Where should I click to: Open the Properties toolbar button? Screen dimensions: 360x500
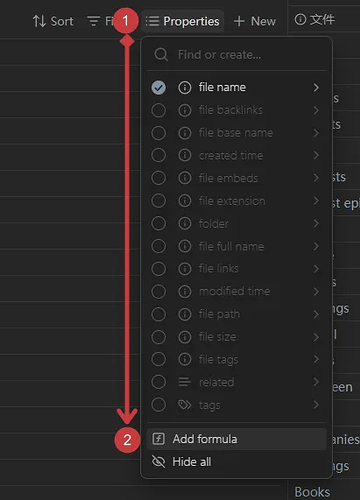click(x=182, y=21)
